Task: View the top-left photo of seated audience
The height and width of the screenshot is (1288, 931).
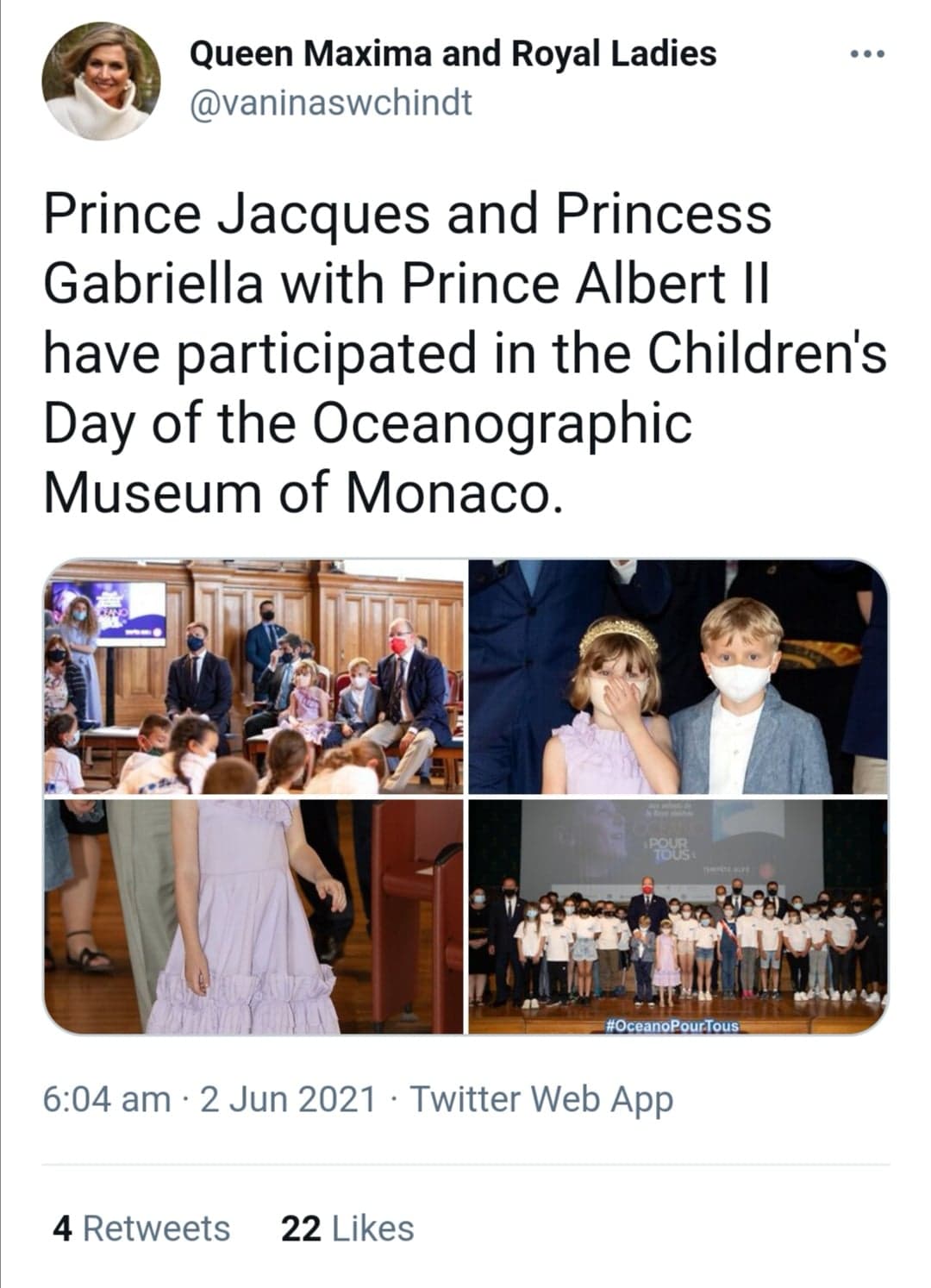Action: pos(253,676)
